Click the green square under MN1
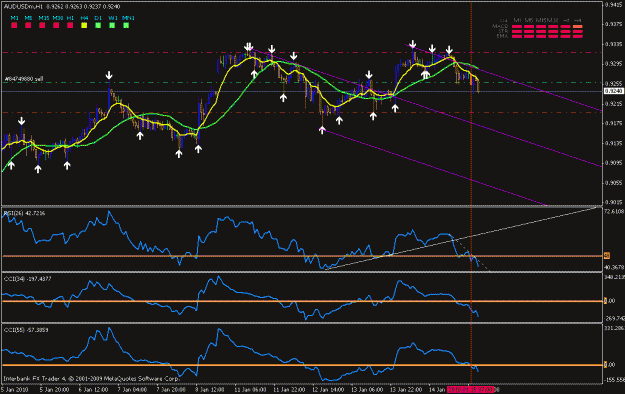 126,26
